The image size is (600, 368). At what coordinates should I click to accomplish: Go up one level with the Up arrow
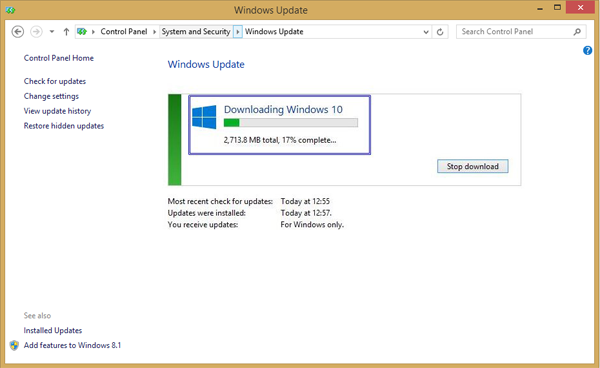tap(66, 32)
